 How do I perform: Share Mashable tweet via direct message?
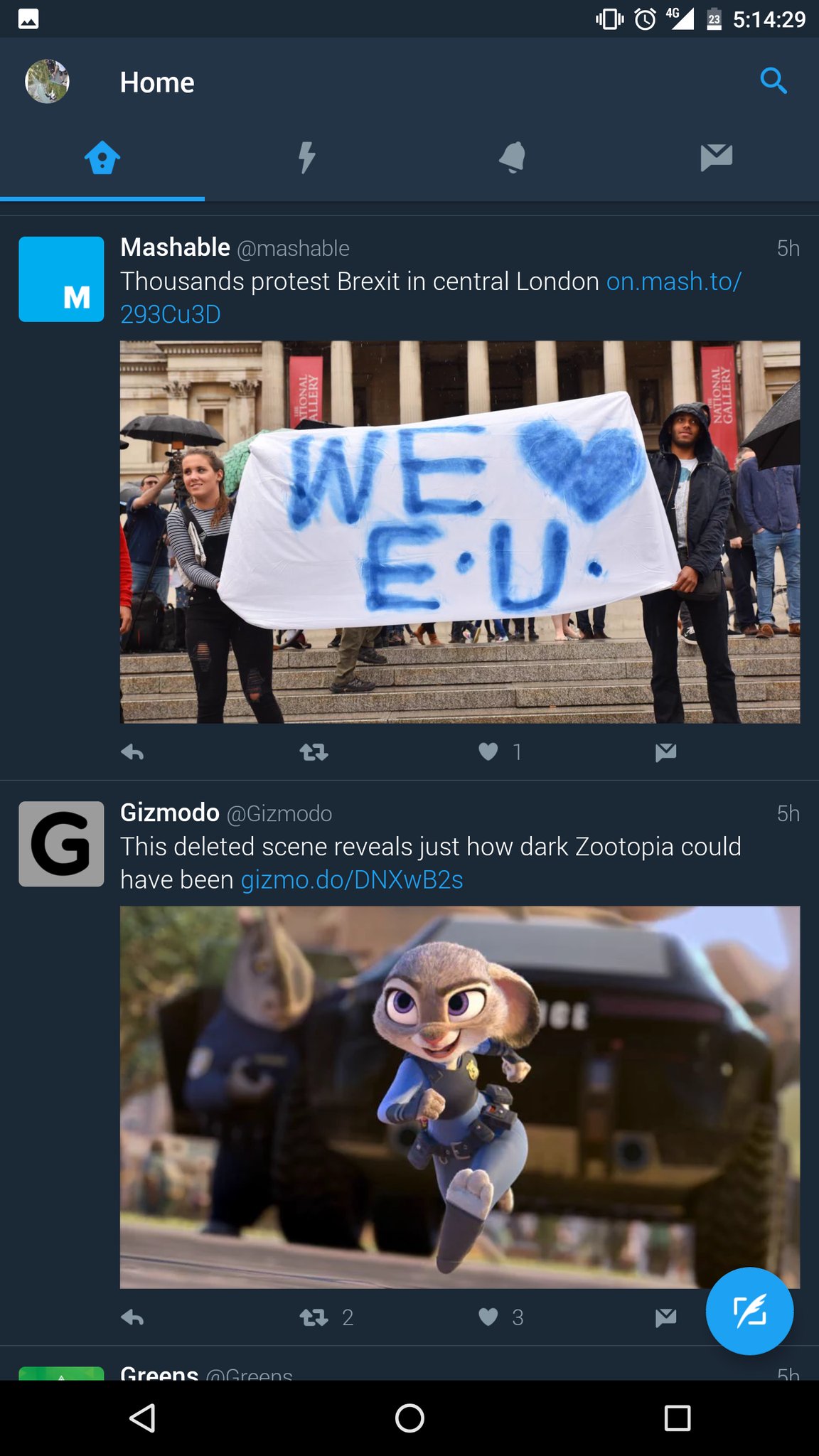point(666,751)
